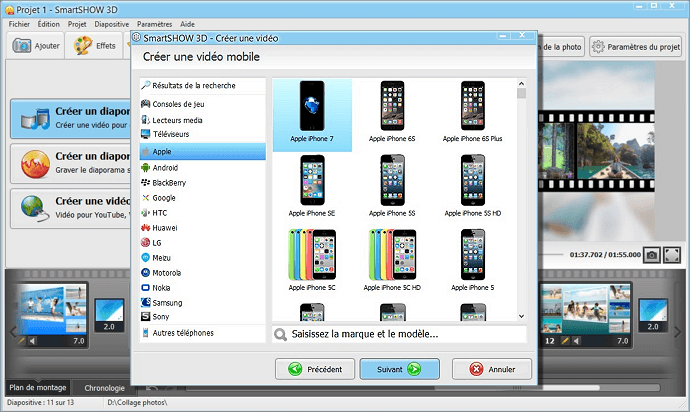
Task: Open the Résultats de la recherche category
Action: 203,85
